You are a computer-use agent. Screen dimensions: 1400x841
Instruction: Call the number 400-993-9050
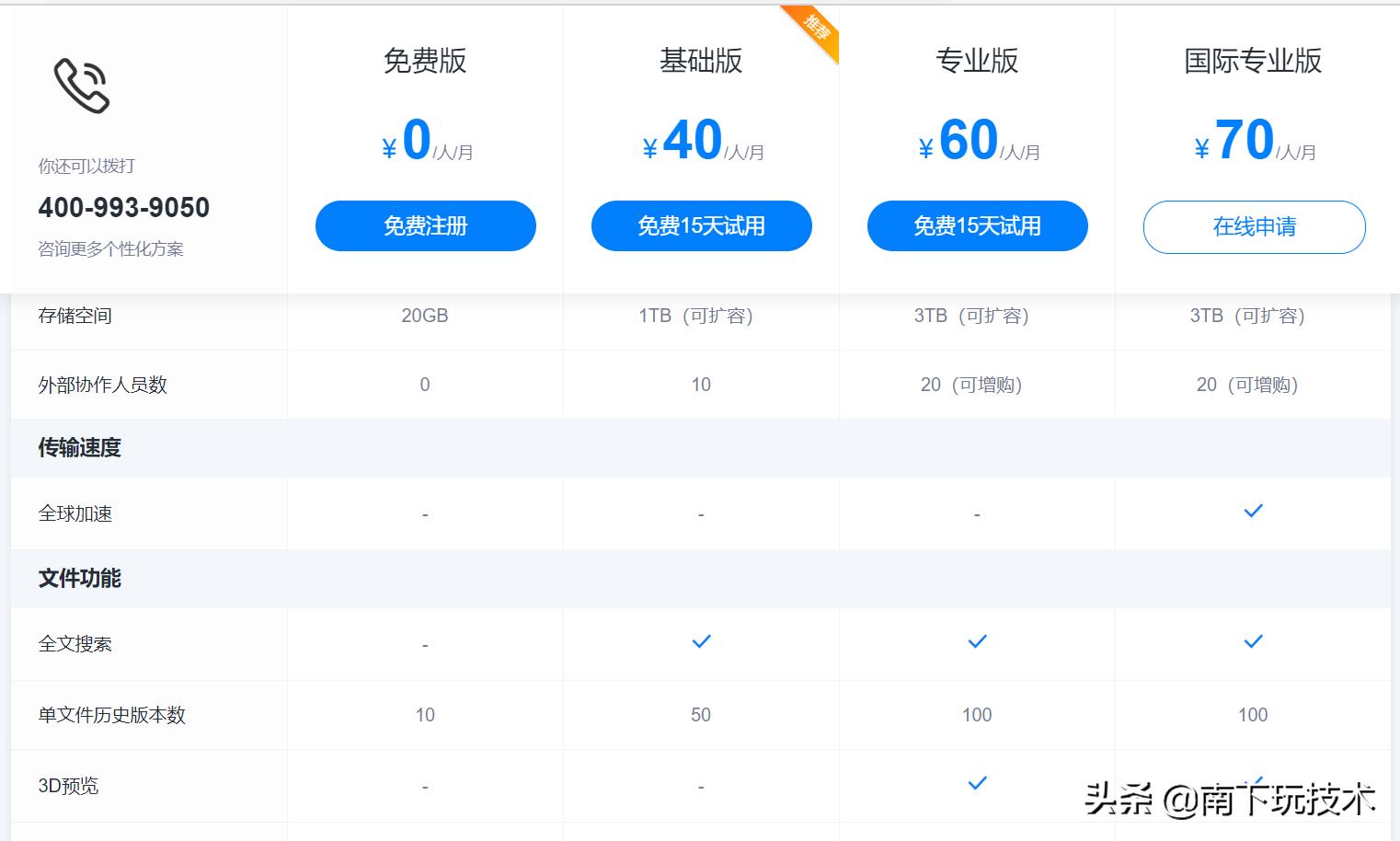pos(123,207)
